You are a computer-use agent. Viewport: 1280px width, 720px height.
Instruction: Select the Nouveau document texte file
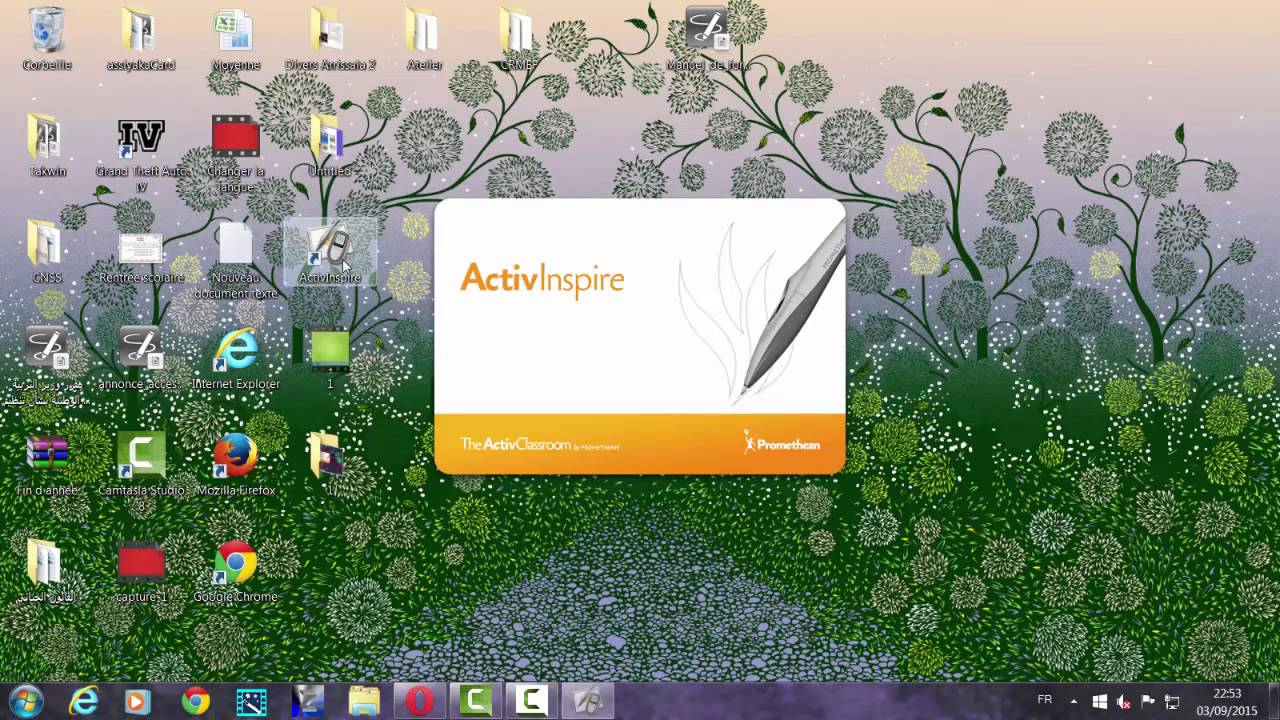(236, 260)
